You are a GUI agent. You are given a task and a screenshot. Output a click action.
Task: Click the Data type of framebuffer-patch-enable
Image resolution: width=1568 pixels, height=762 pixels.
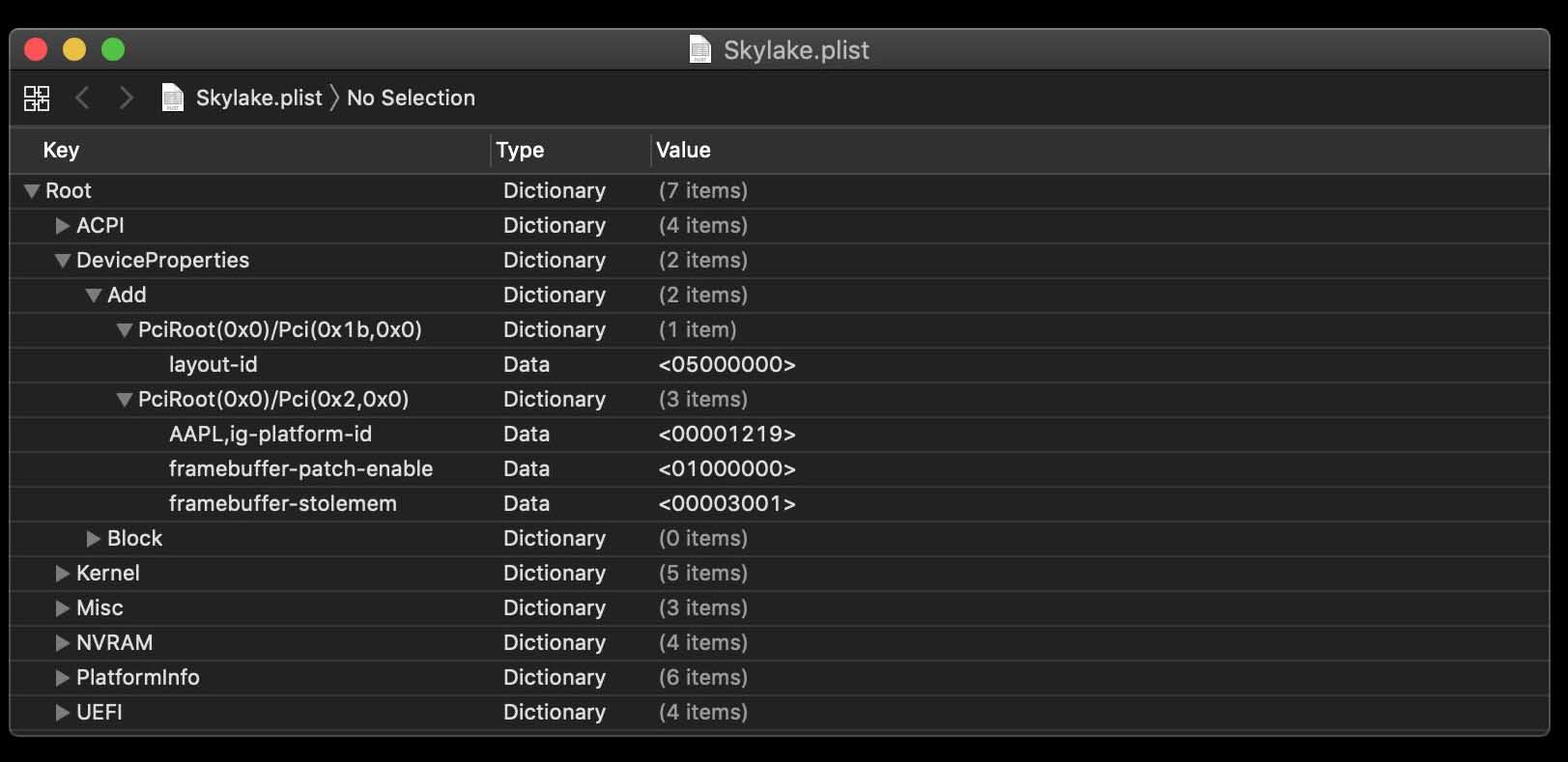(527, 468)
